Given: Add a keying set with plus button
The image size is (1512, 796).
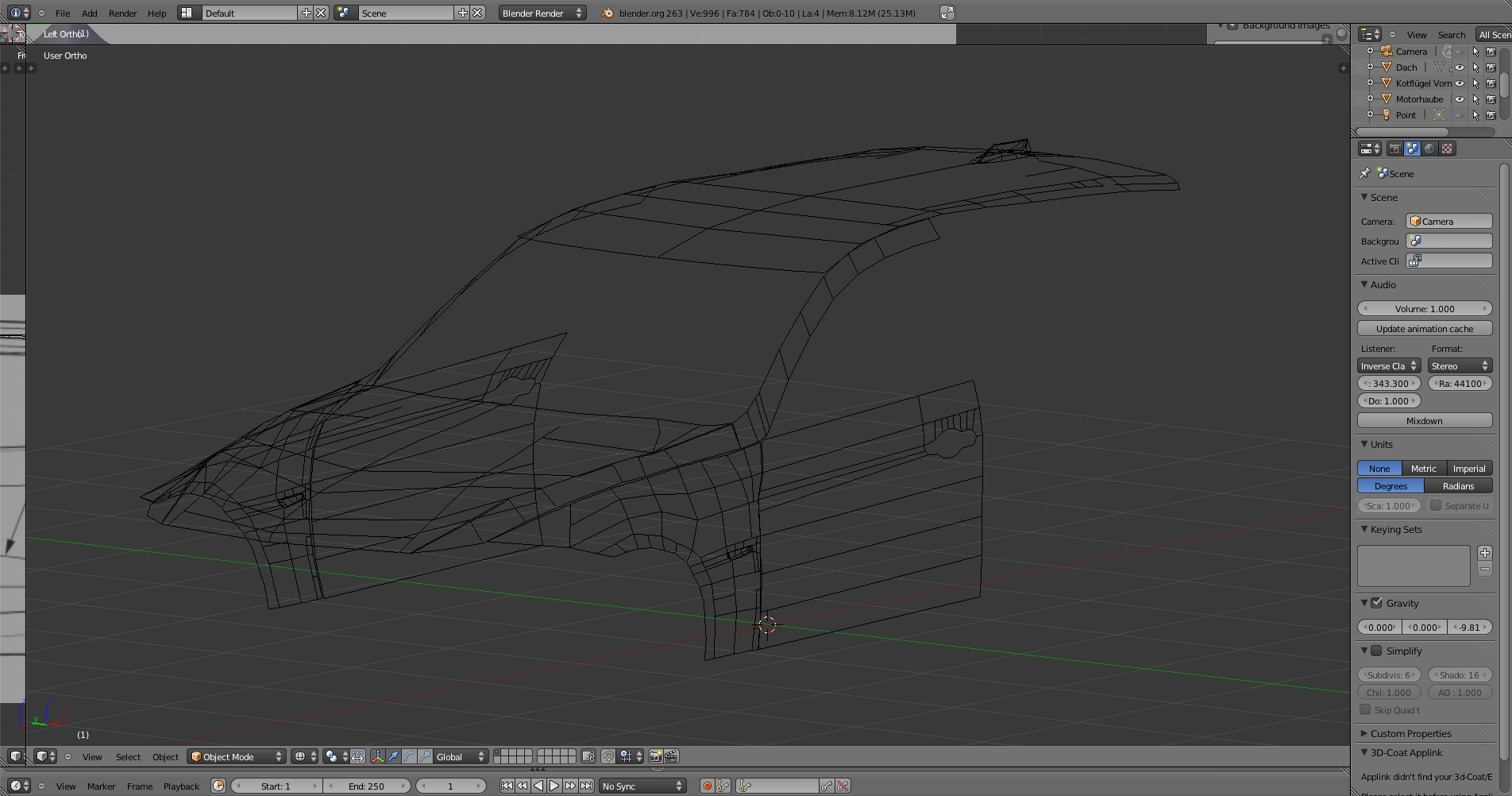Looking at the screenshot, I should [x=1485, y=553].
